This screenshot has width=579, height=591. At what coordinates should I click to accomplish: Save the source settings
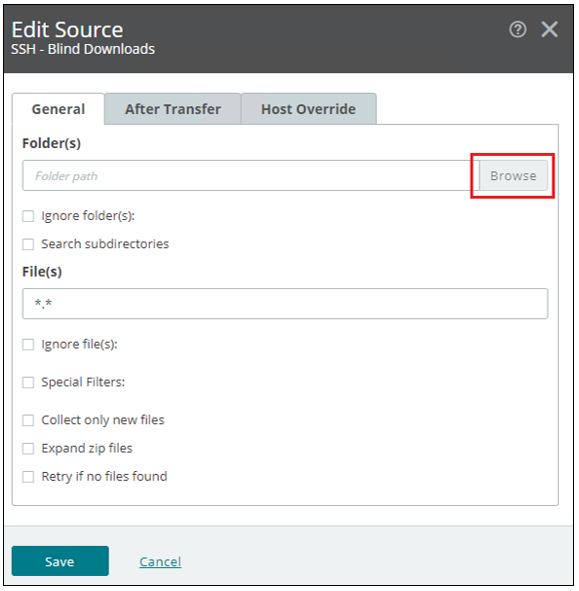pyautogui.click(x=60, y=561)
